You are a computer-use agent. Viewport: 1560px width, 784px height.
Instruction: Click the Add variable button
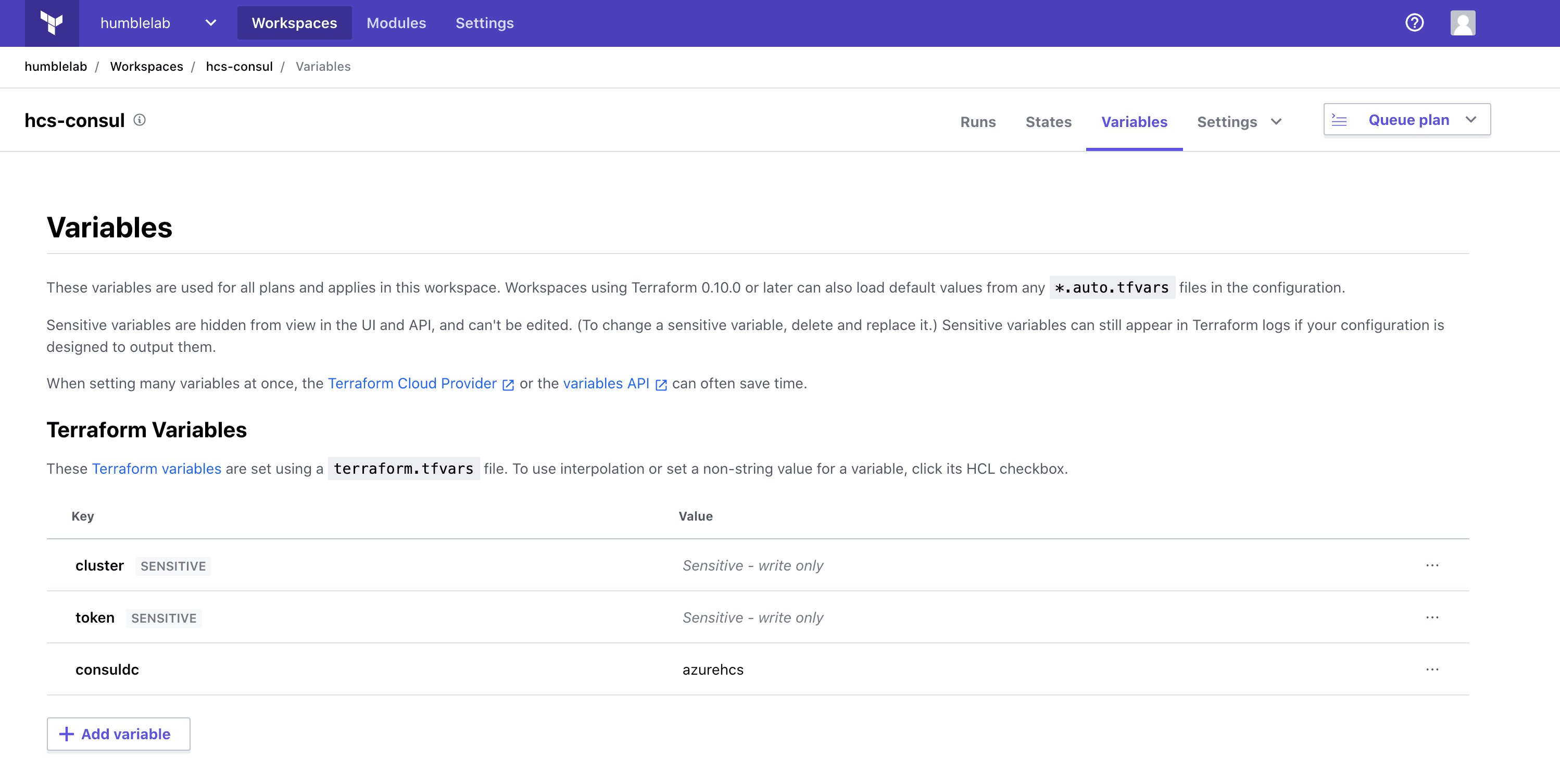pyautogui.click(x=119, y=734)
